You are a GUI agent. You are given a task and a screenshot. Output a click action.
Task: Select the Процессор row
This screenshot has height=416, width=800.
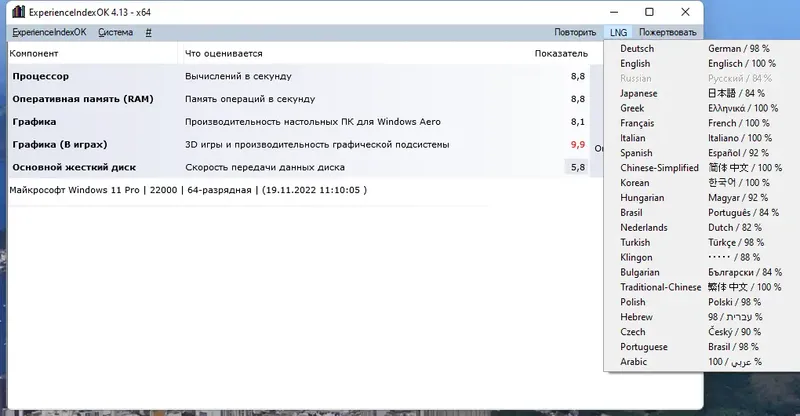[298, 76]
